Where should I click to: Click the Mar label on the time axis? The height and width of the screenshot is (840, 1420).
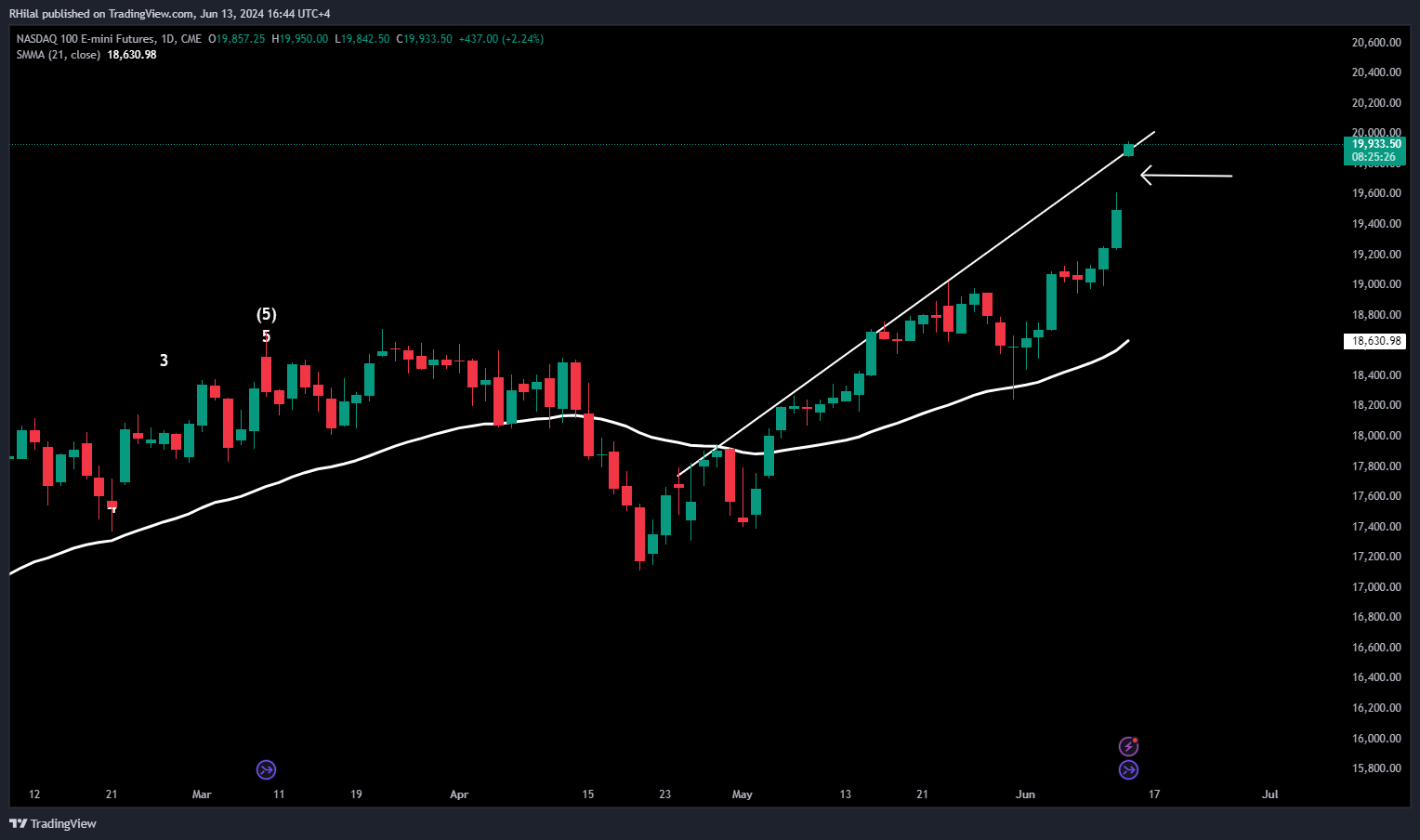[202, 794]
